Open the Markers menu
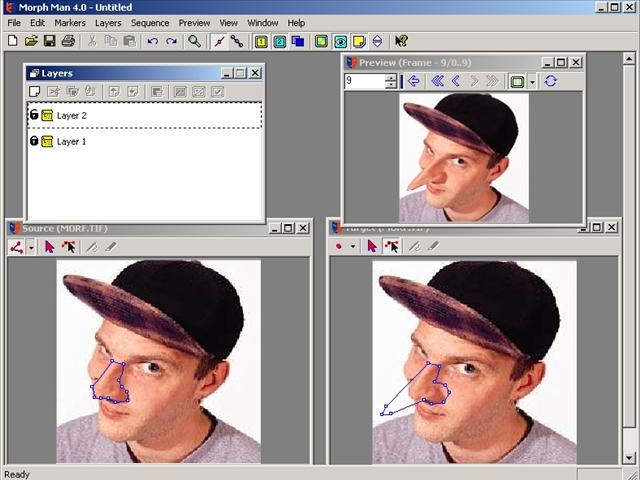Image resolution: width=640 pixels, height=480 pixels. [x=70, y=23]
